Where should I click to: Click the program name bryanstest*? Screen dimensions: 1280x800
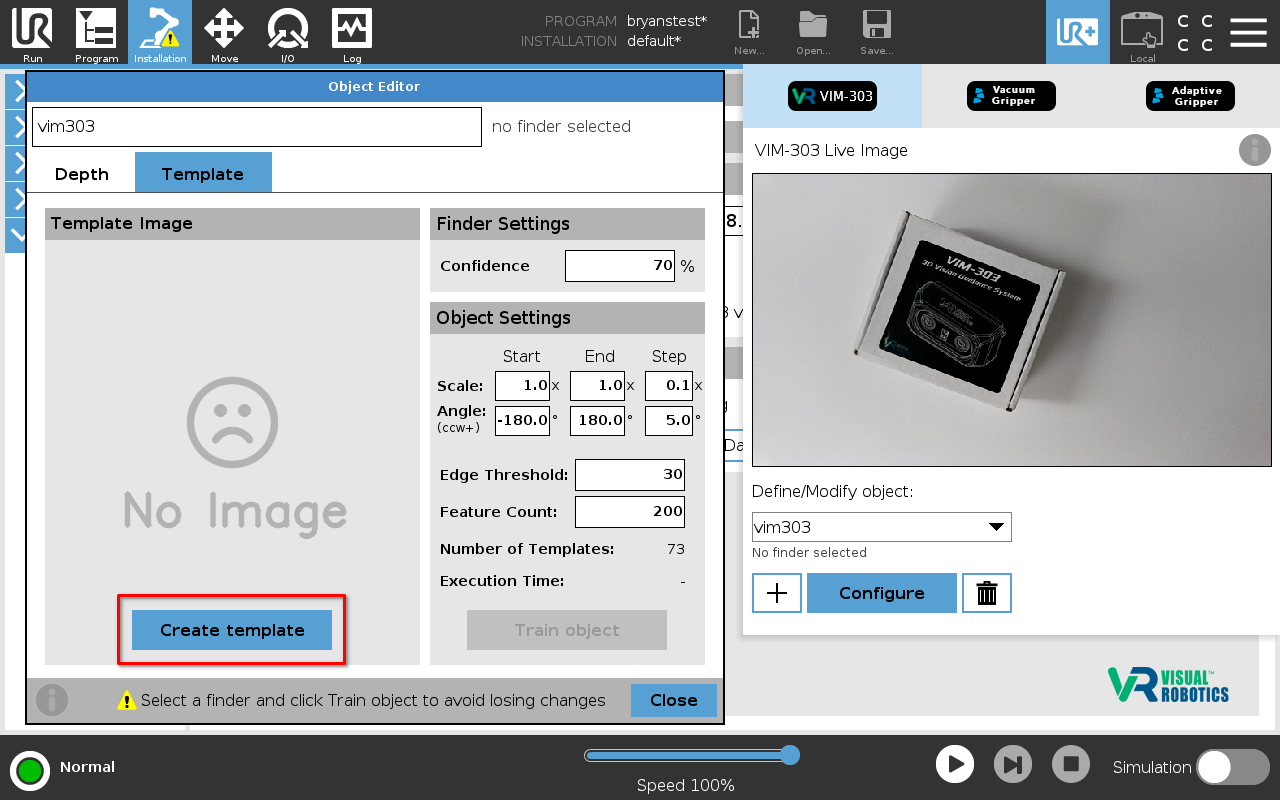[x=667, y=21]
